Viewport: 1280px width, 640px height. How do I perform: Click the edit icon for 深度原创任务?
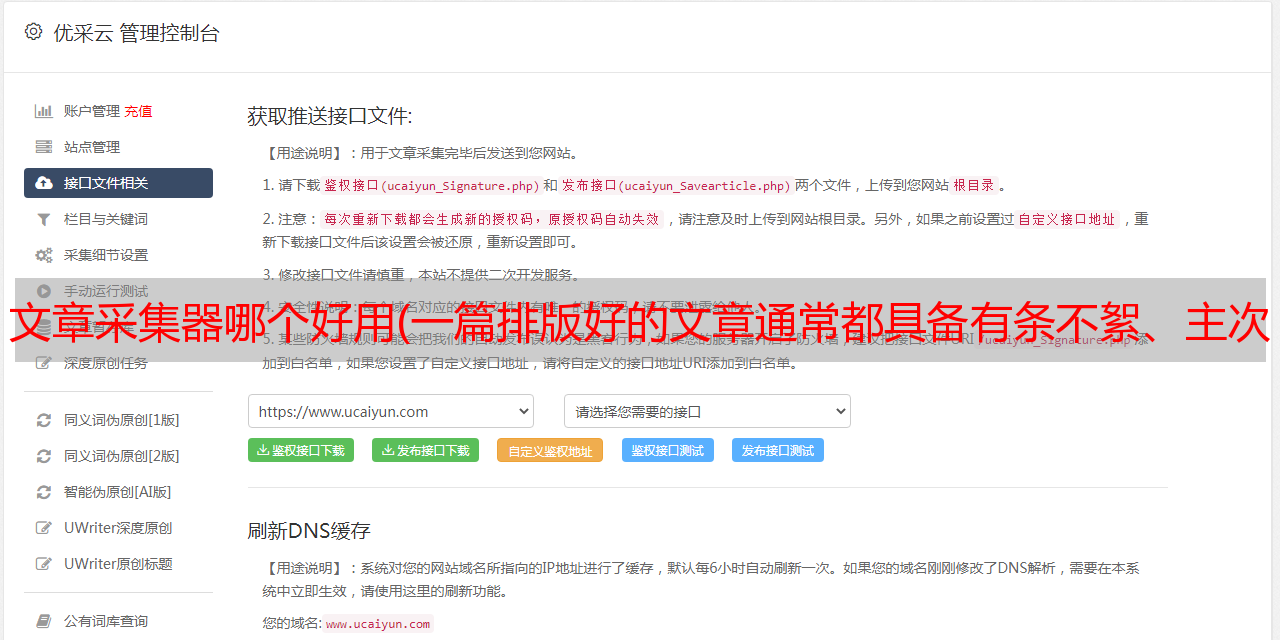click(44, 363)
